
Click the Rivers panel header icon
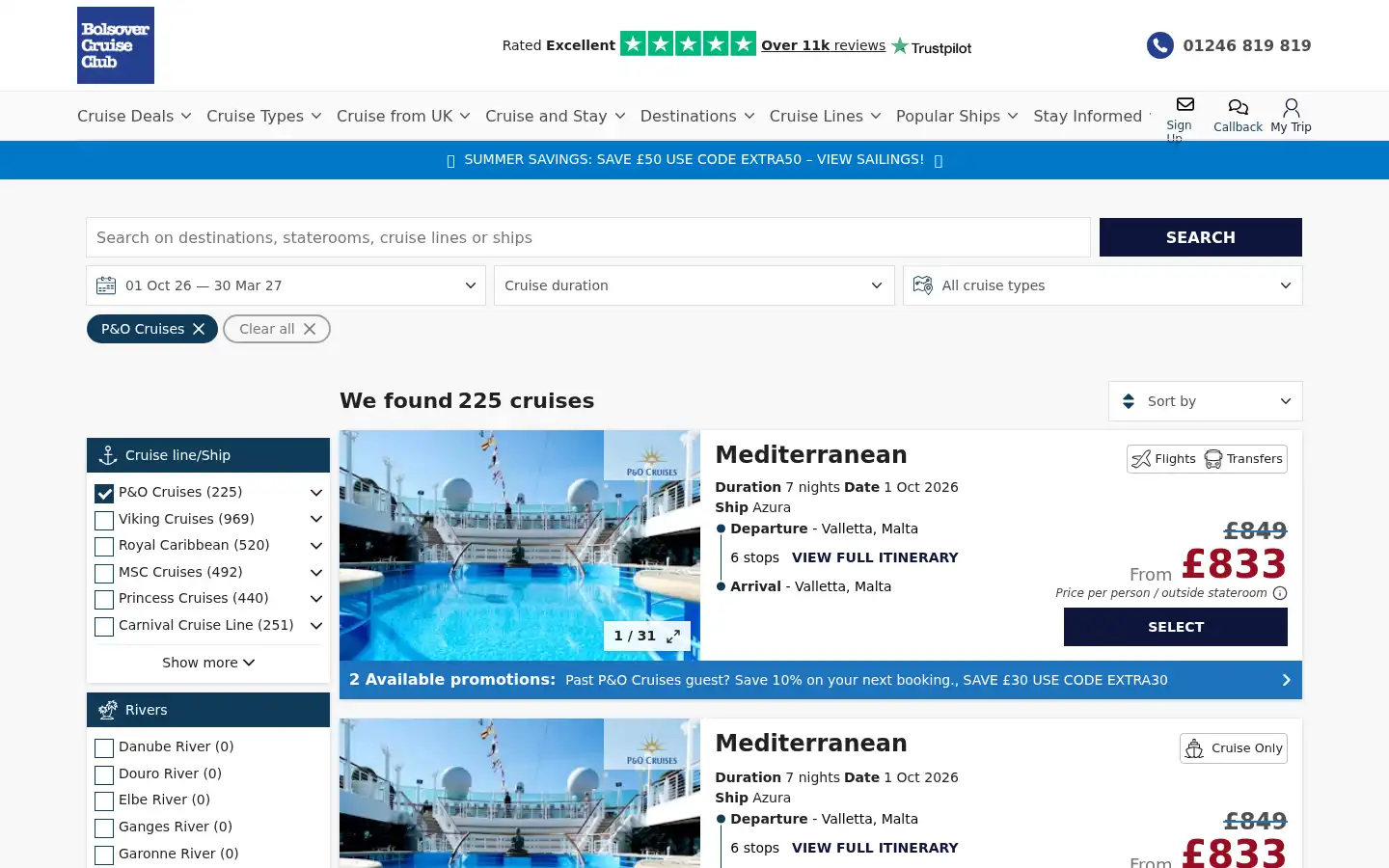click(108, 710)
